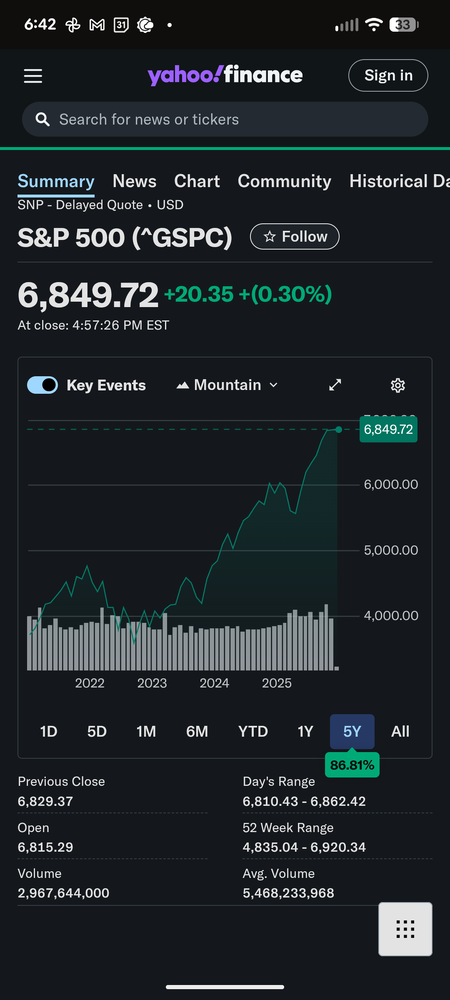Tap the battery indicator in status bar
This screenshot has width=450, height=1000.
coord(403,25)
